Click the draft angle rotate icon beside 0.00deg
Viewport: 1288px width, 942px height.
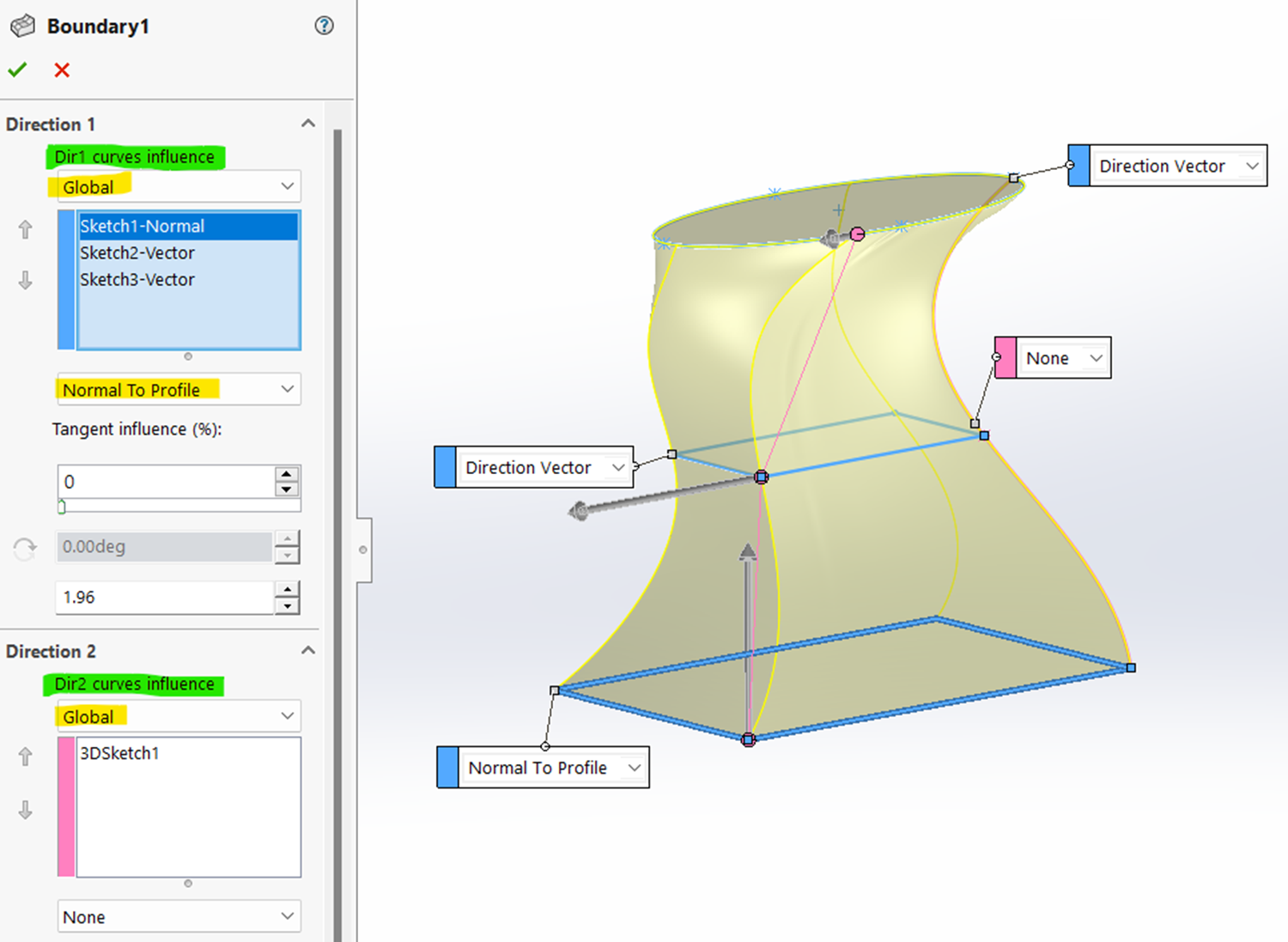23,547
